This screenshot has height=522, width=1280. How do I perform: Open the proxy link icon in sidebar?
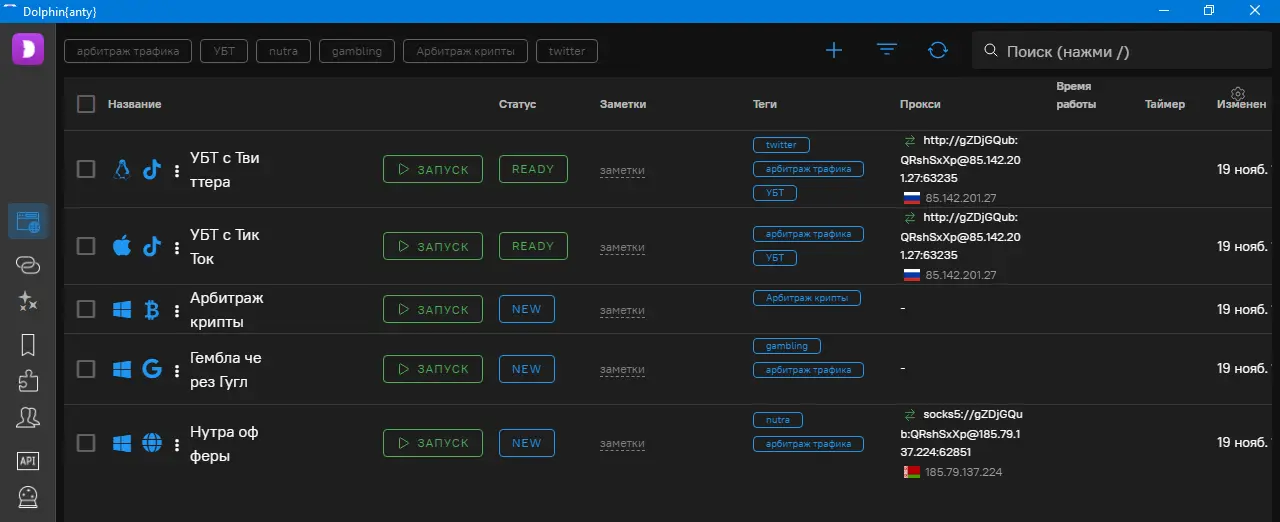pos(28,264)
